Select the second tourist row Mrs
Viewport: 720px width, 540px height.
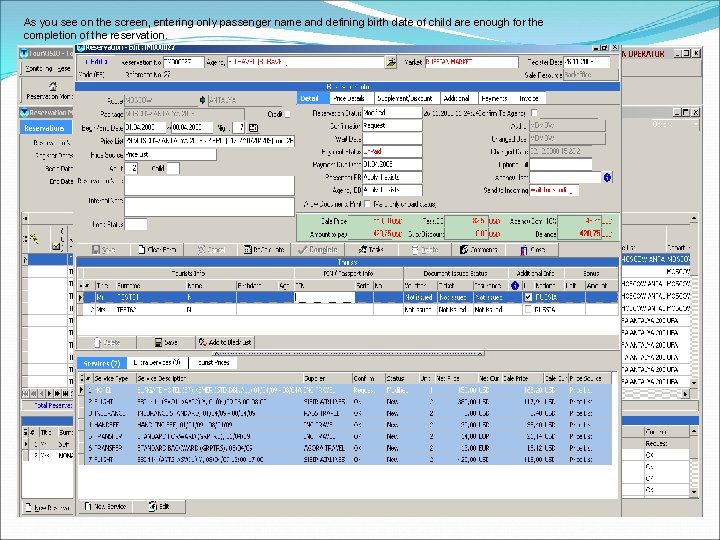point(348,310)
